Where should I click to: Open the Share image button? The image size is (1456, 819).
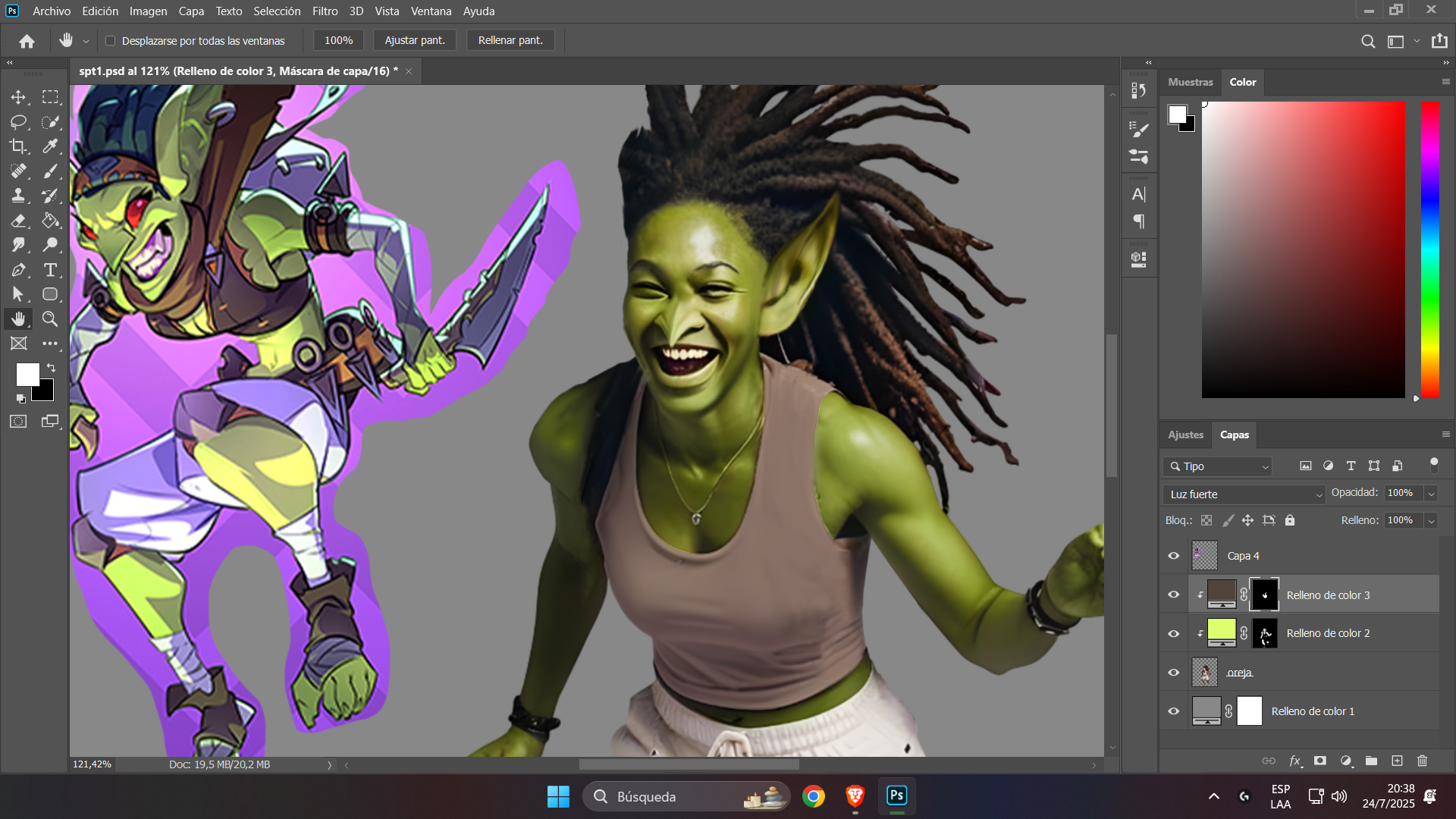coord(1439,41)
